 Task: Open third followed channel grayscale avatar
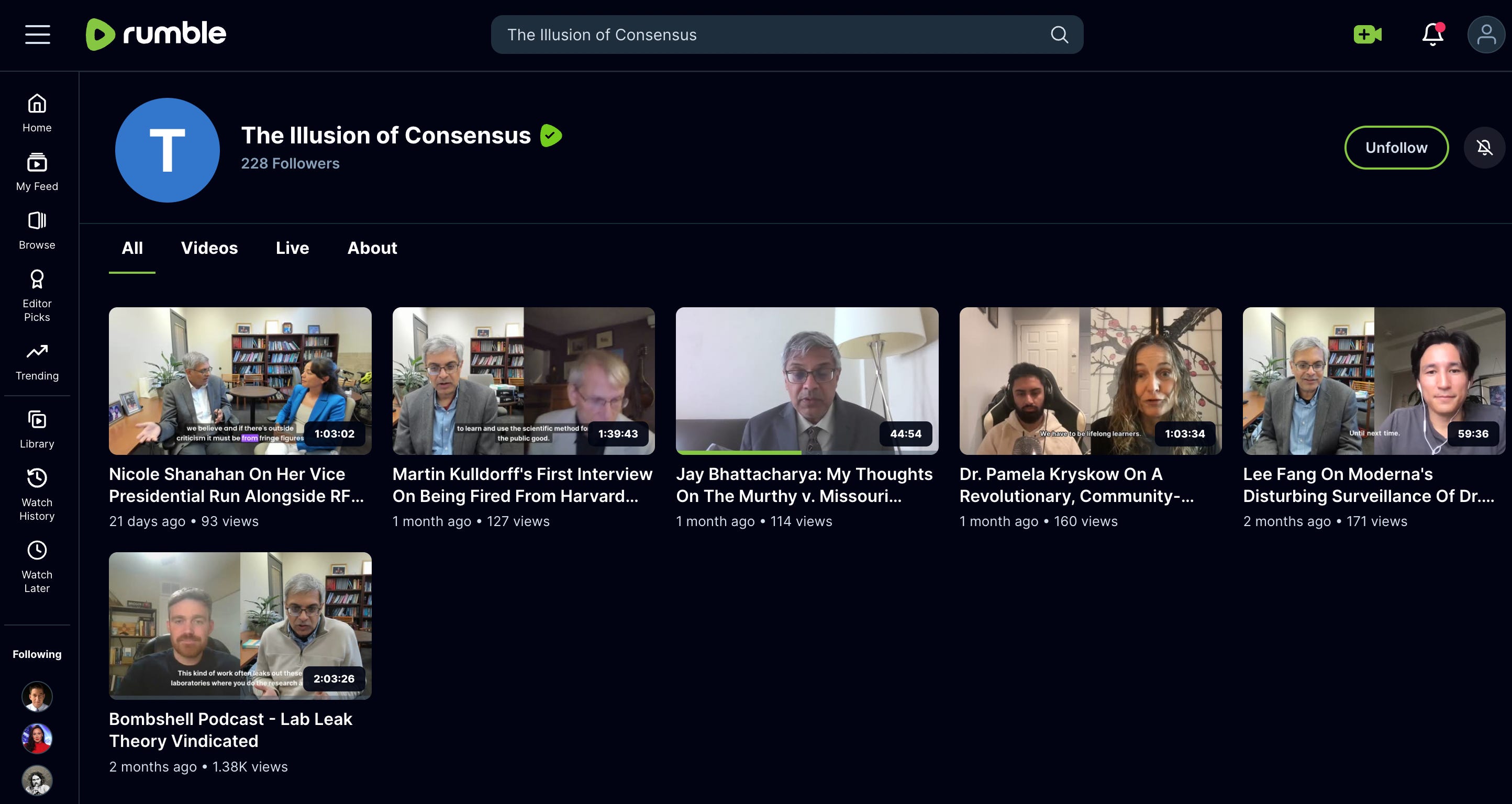pyautogui.click(x=37, y=780)
